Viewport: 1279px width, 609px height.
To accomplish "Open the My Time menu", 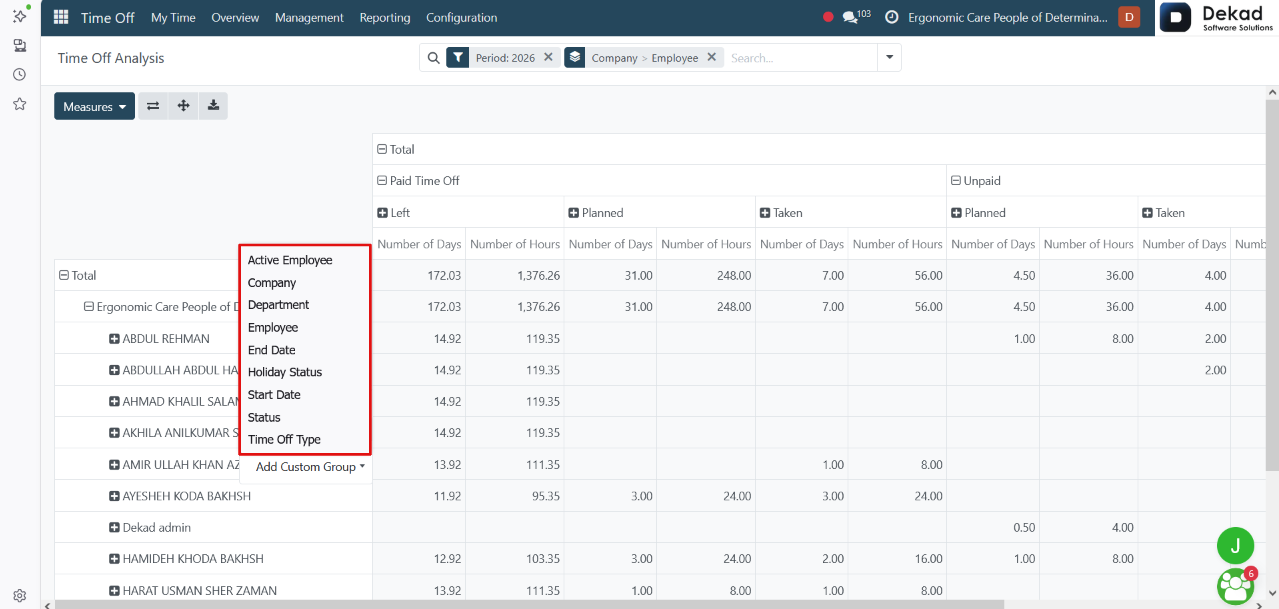I will (173, 17).
